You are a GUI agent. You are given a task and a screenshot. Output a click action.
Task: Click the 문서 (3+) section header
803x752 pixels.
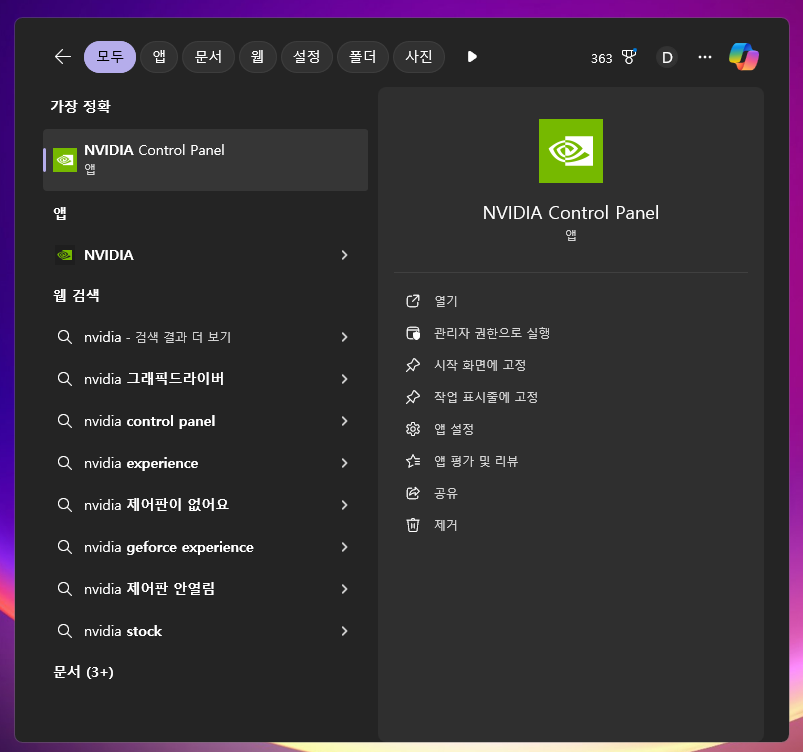pyautogui.click(x=83, y=672)
